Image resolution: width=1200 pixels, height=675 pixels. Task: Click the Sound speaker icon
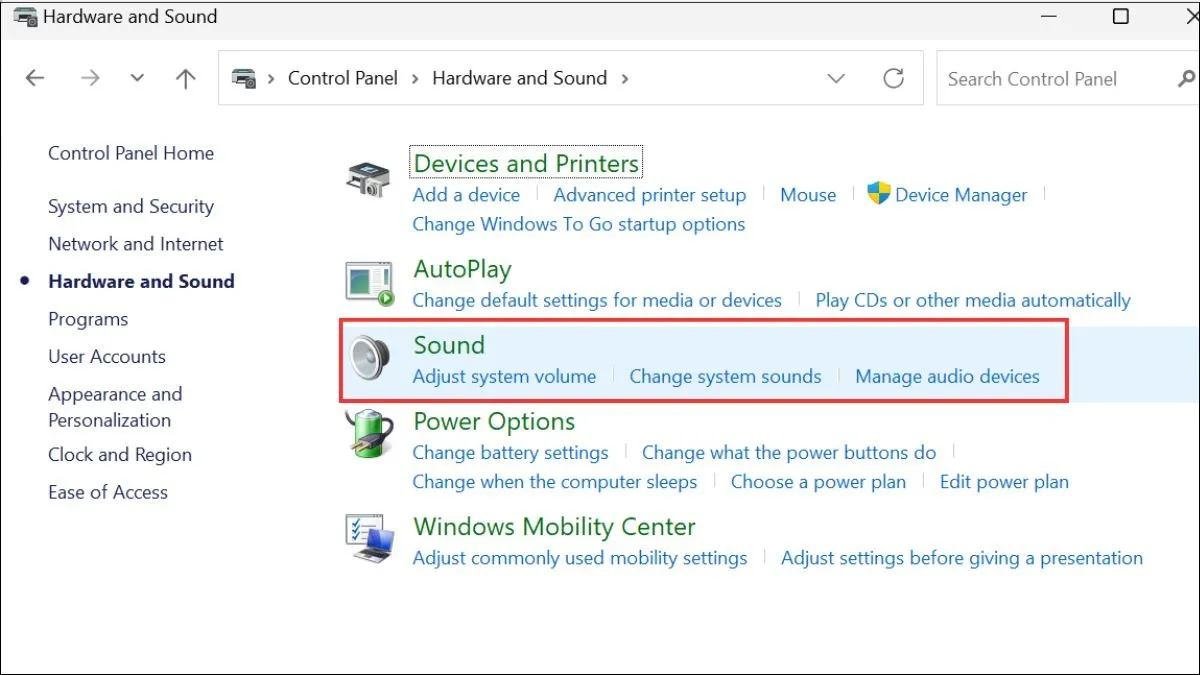pyautogui.click(x=367, y=359)
